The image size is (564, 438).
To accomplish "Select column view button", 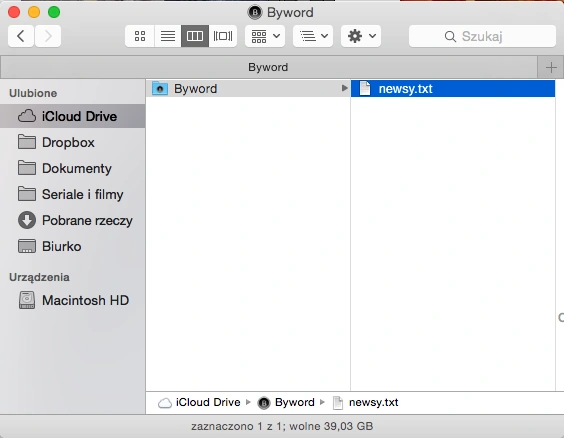I will click(x=195, y=36).
